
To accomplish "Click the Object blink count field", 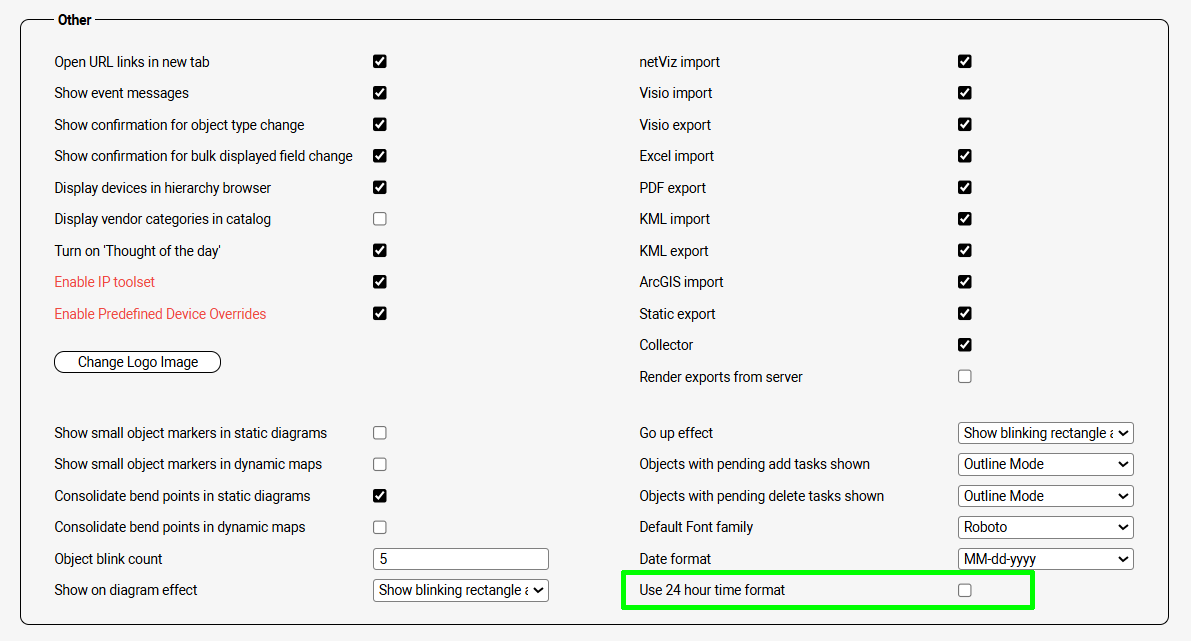I will point(461,559).
